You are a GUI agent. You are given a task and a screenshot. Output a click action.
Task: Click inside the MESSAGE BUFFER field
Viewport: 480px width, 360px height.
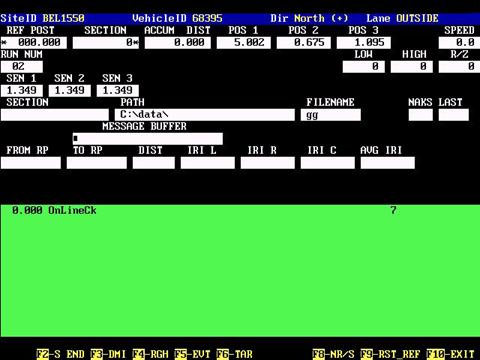click(x=148, y=139)
